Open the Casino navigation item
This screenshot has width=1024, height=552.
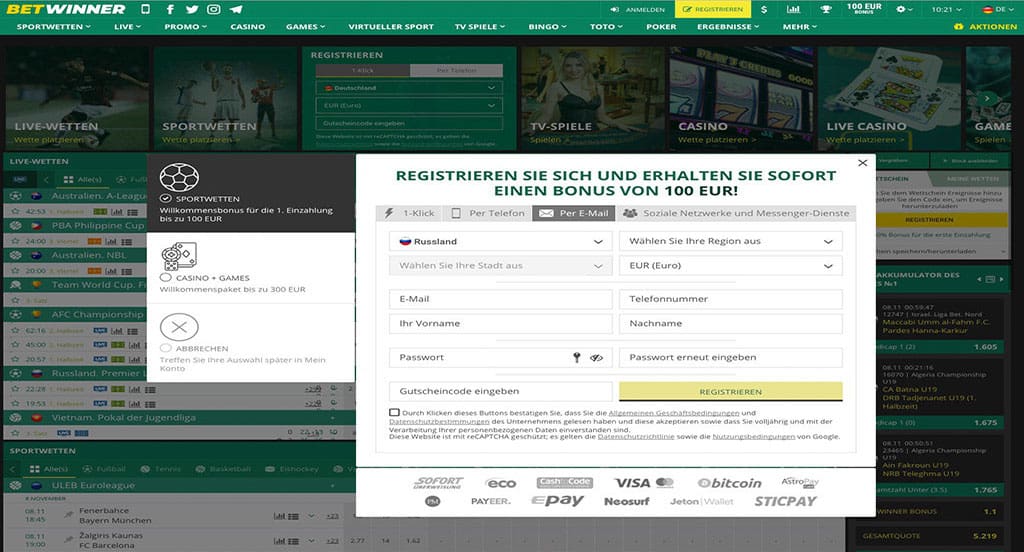coord(248,27)
